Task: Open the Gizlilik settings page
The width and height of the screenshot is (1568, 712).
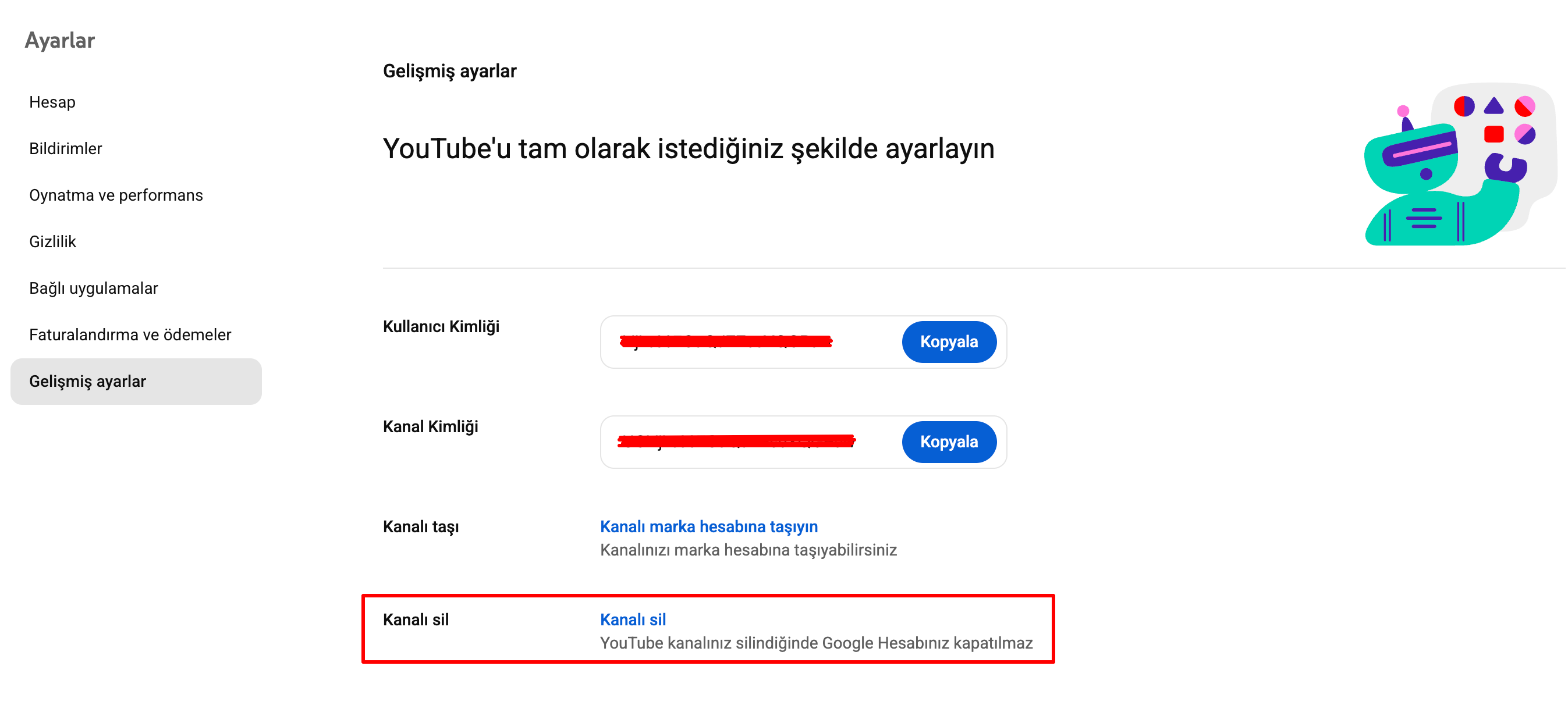Action: 52,241
